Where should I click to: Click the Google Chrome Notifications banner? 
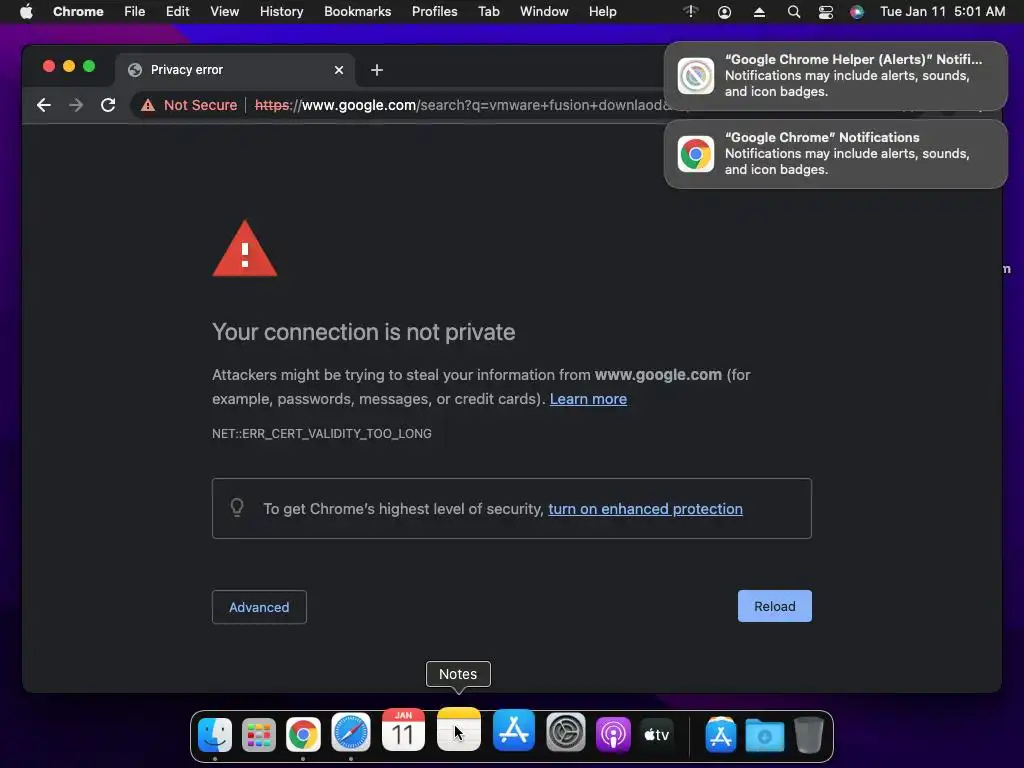click(x=836, y=154)
